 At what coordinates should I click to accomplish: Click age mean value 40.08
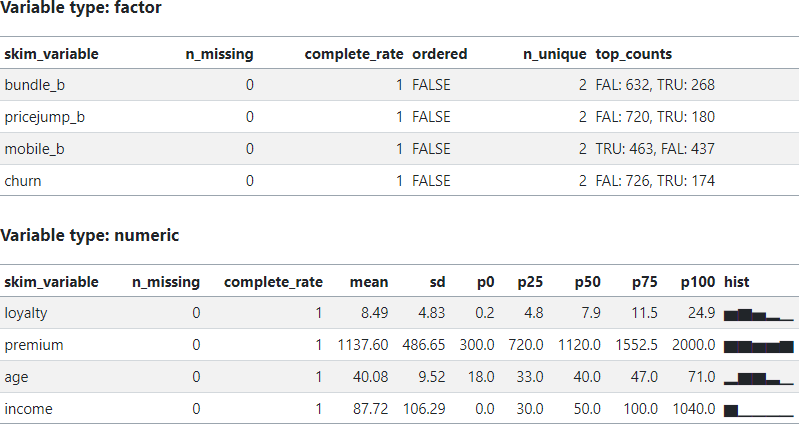370,377
